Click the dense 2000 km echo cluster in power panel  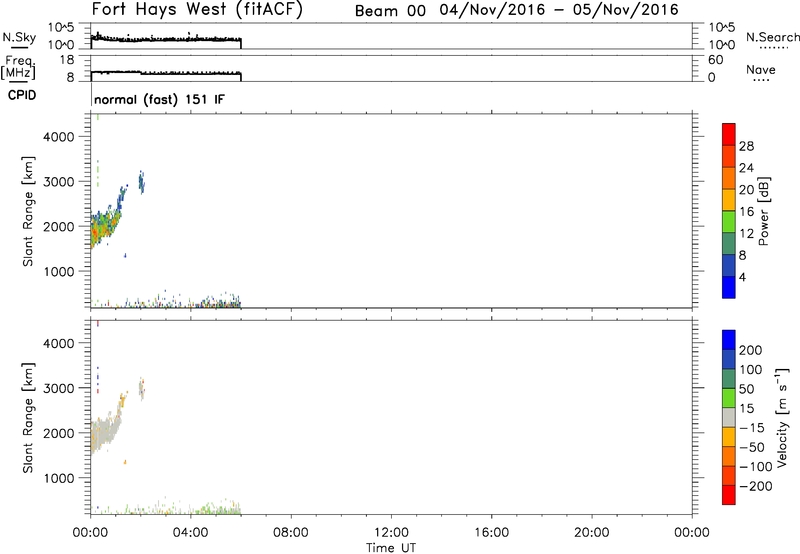pos(104,226)
